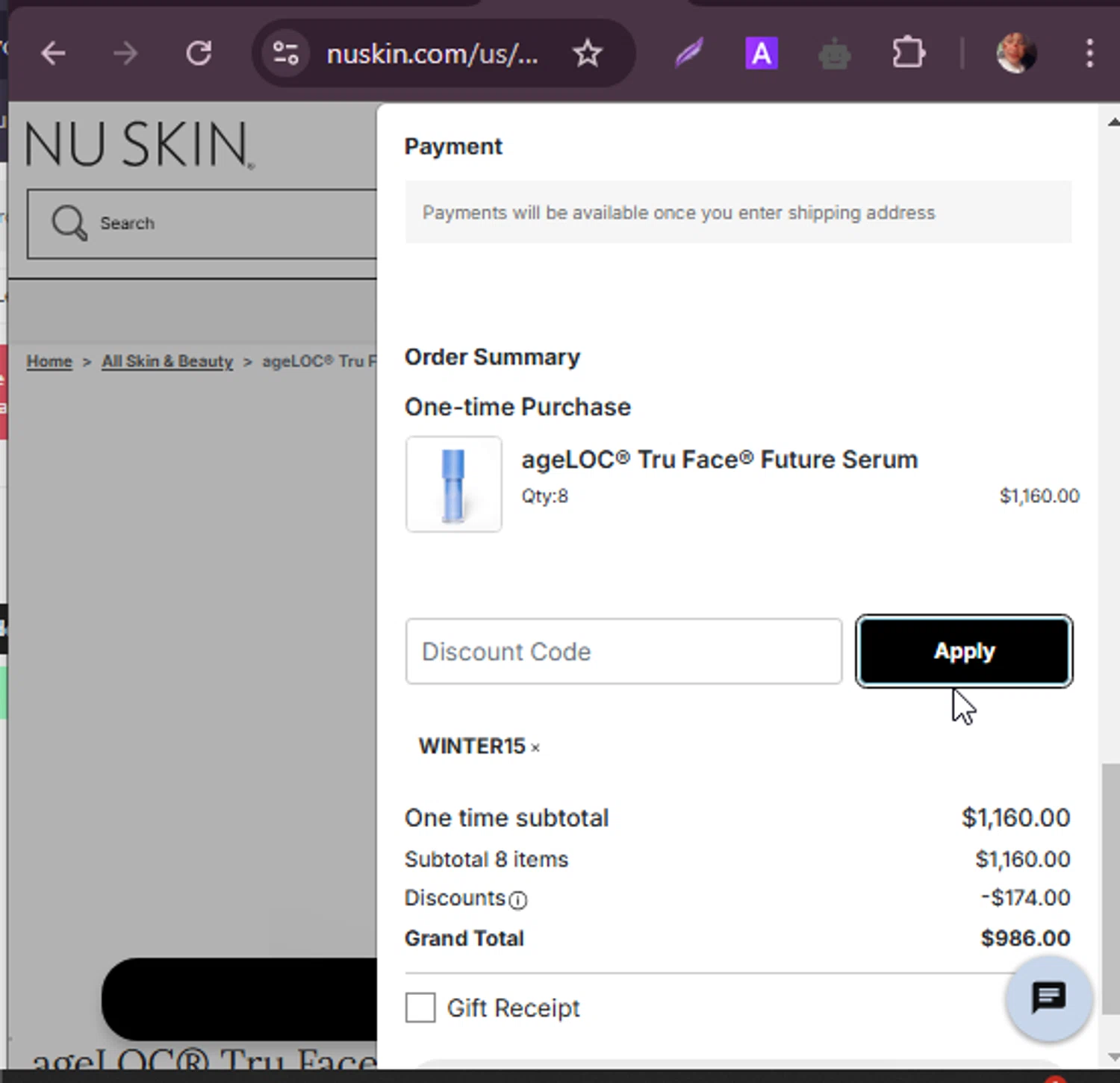The image size is (1120, 1083).
Task: Click the vertical scrollbar thumb
Action: coord(1112,889)
